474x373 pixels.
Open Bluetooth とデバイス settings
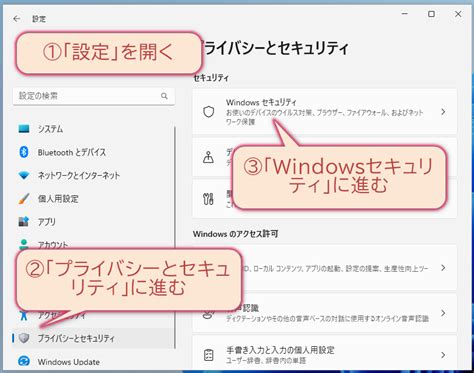coord(93,152)
